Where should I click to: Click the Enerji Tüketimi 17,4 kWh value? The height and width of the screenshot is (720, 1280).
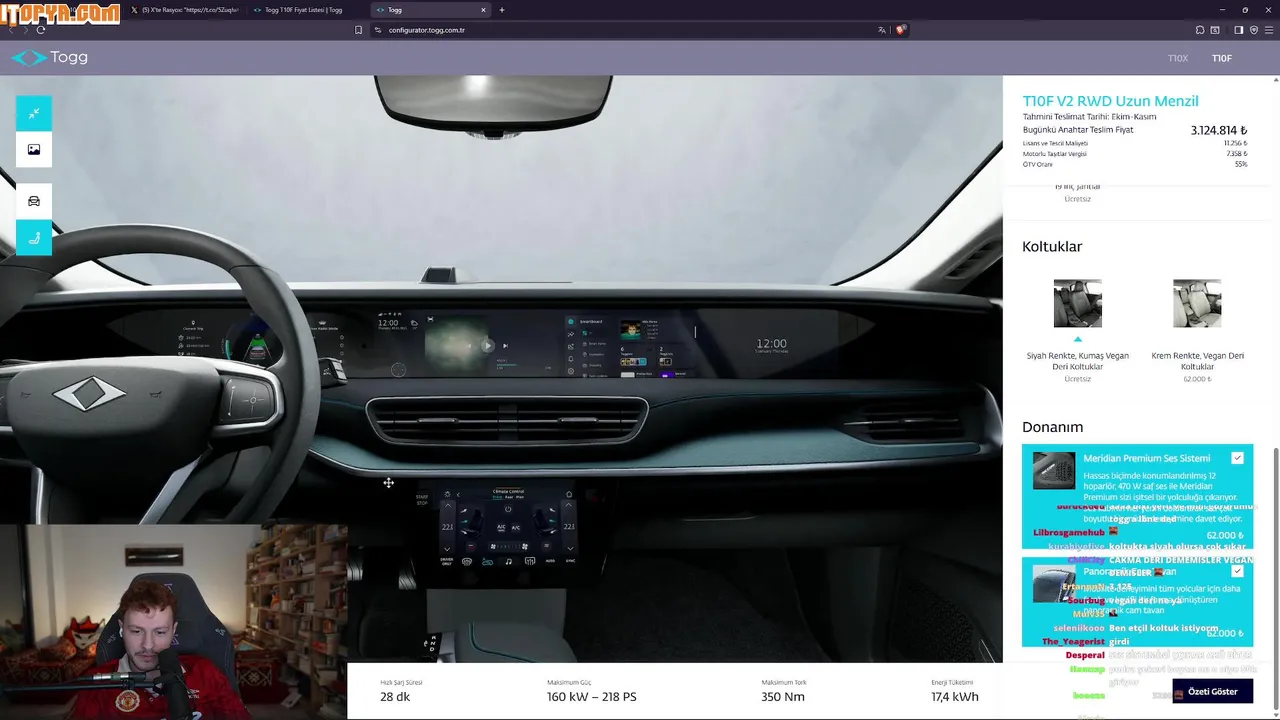pyautogui.click(x=955, y=697)
